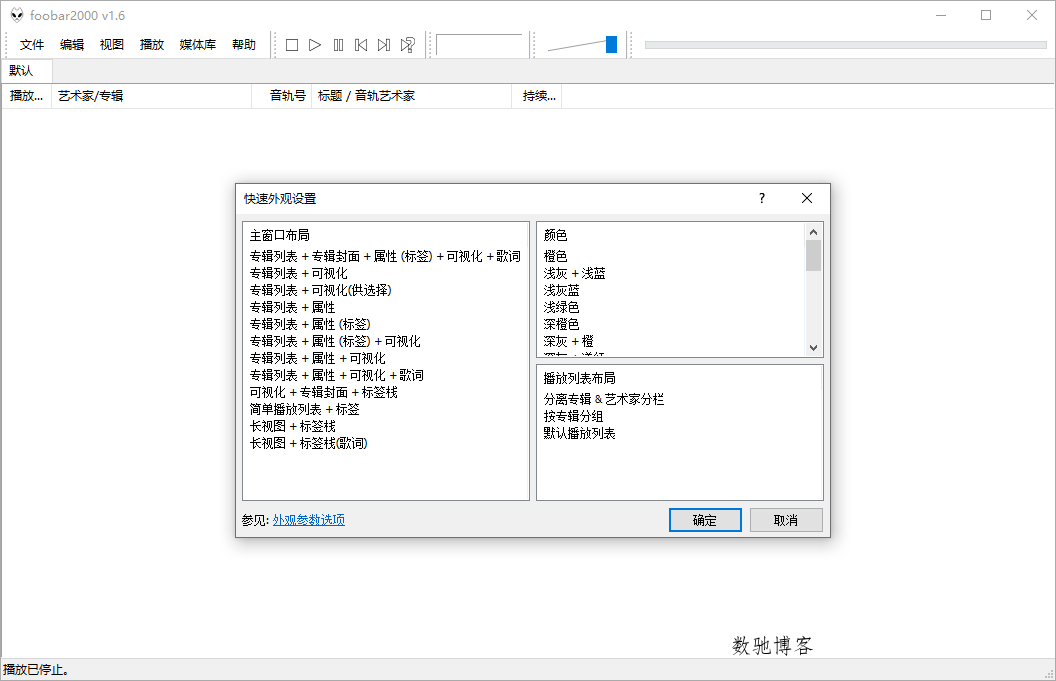
Task: Click the Pause icon in toolbar
Action: 338,45
